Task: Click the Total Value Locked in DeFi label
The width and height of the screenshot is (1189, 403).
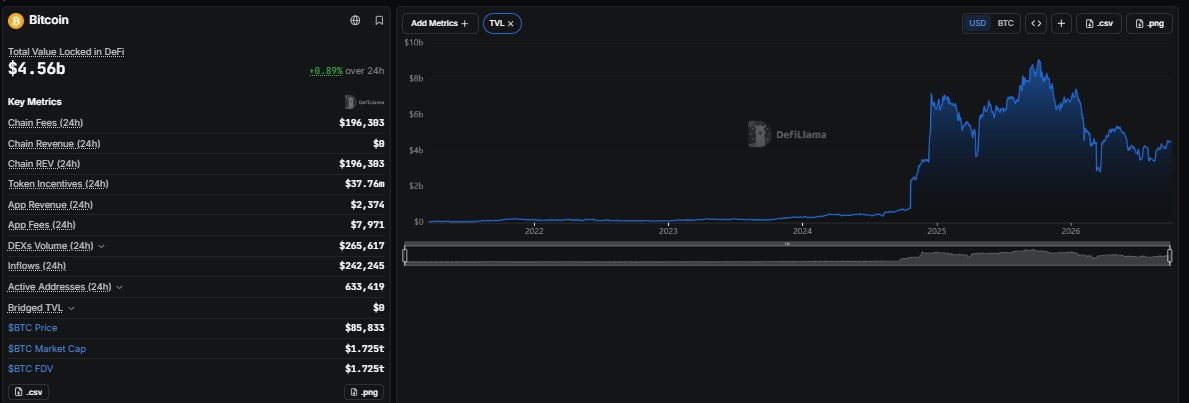Action: (x=66, y=52)
